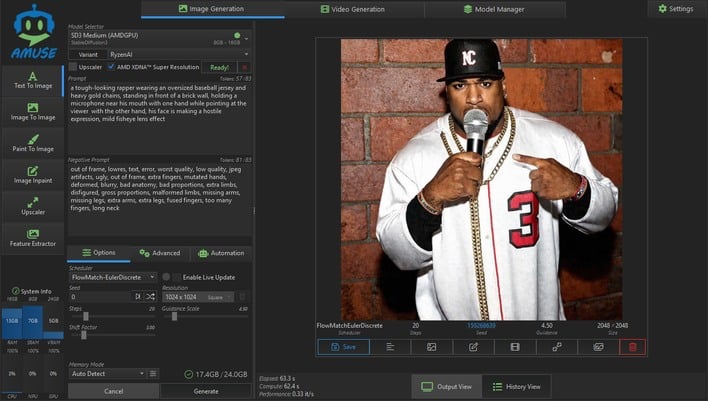Open the Feature Extractor tool
This screenshot has width=708, height=401.
point(33,238)
